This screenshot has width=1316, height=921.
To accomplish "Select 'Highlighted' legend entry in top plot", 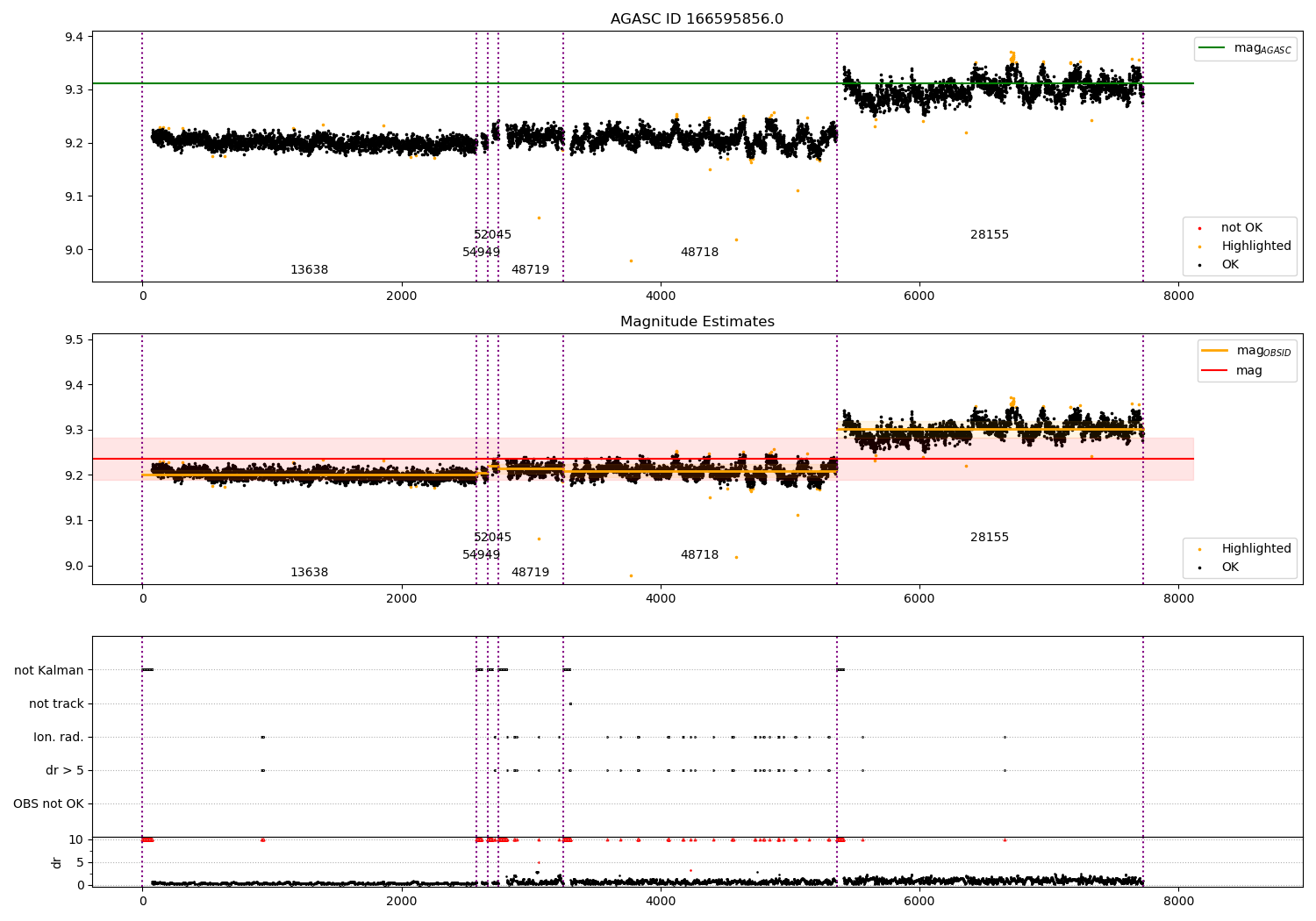I will click(x=1256, y=246).
